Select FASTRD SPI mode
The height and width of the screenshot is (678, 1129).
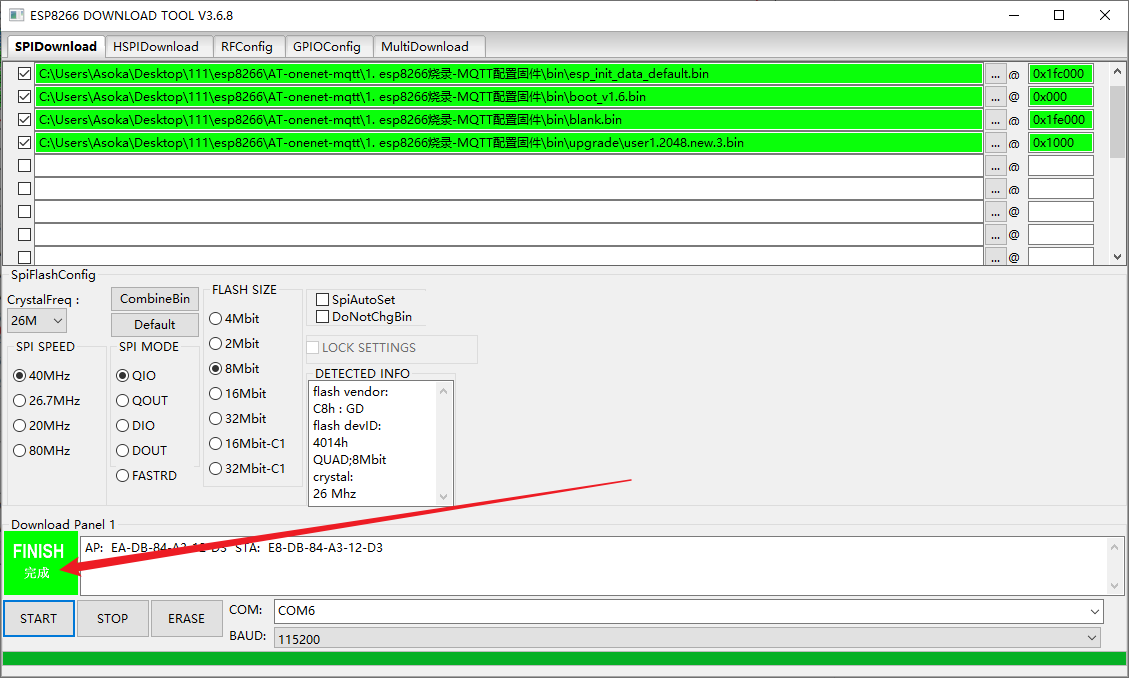146,476
